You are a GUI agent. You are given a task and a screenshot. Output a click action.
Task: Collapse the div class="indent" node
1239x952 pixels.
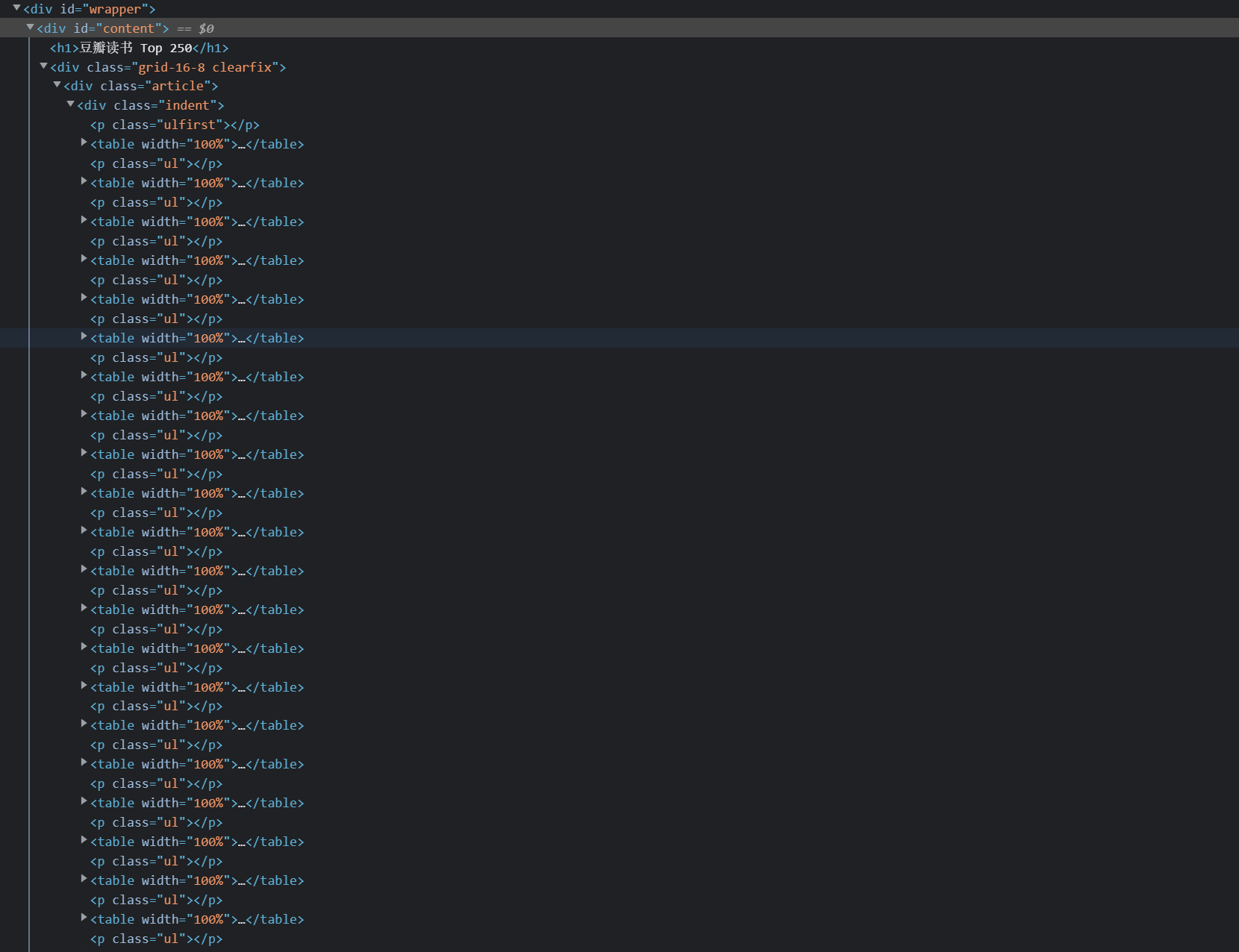[70, 104]
